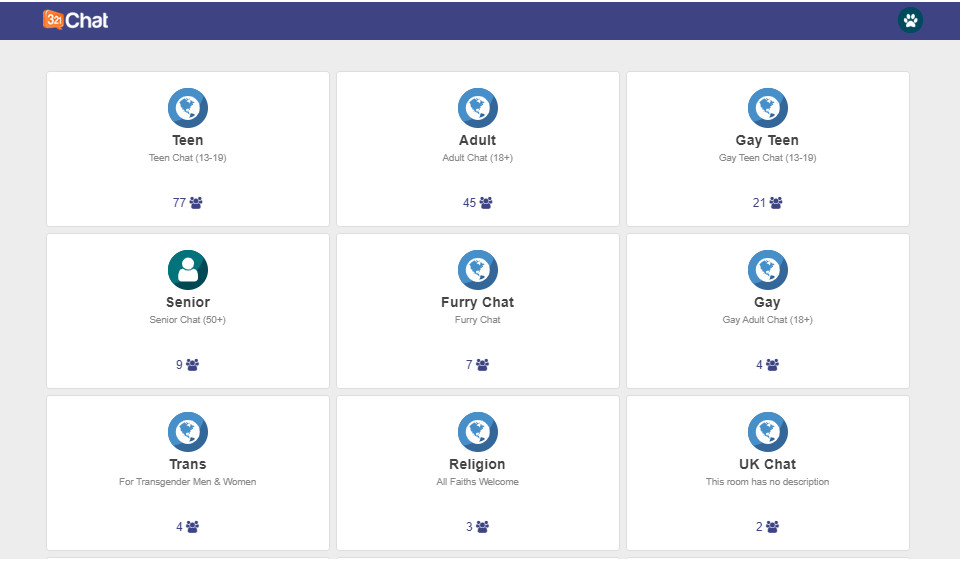This screenshot has height=561, width=960.
Task: Click the Furry Chat globe icon
Action: tap(478, 270)
